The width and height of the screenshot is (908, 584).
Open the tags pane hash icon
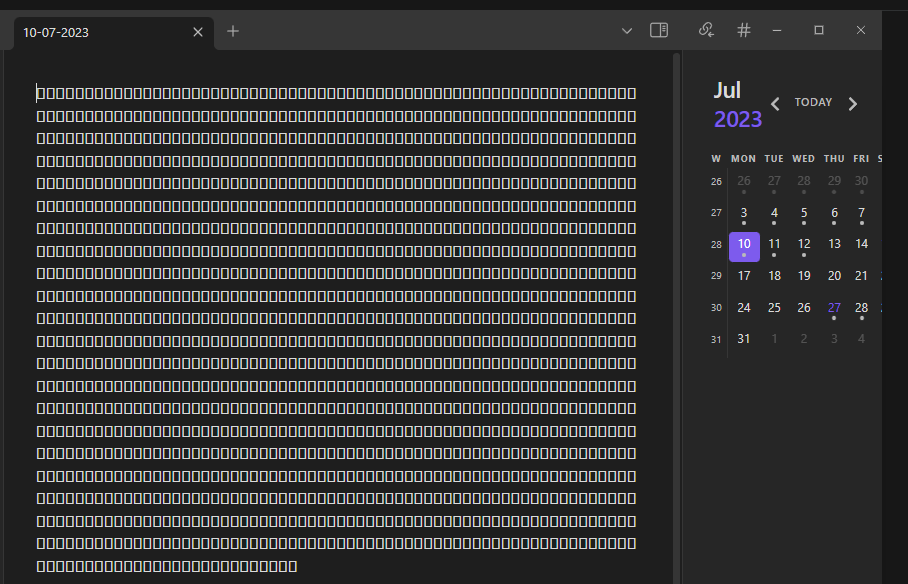tap(744, 30)
